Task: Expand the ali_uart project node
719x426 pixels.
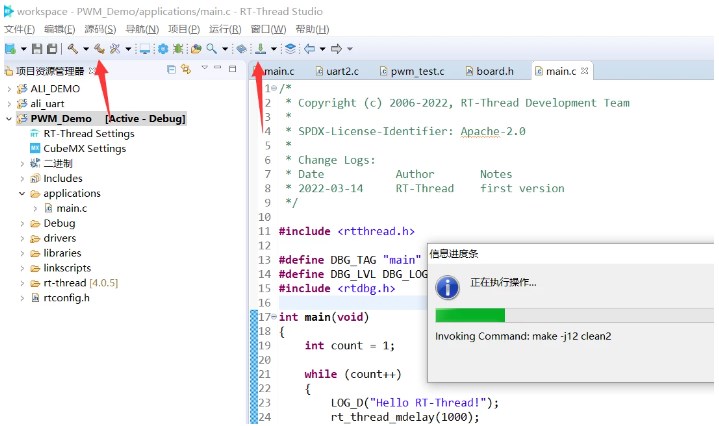Action: 9,104
